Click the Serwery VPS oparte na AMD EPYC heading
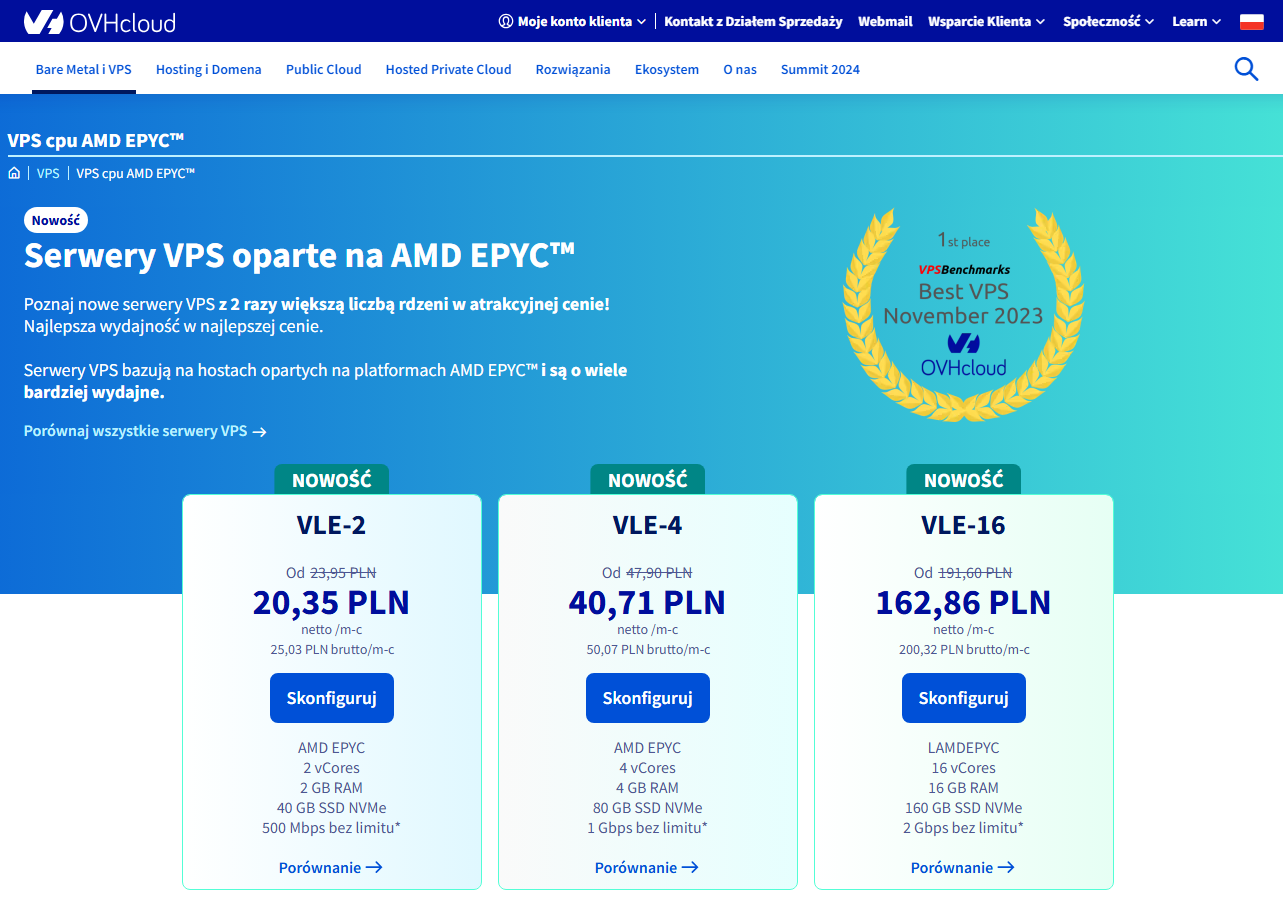Image resolution: width=1283 pixels, height=904 pixels. point(300,255)
